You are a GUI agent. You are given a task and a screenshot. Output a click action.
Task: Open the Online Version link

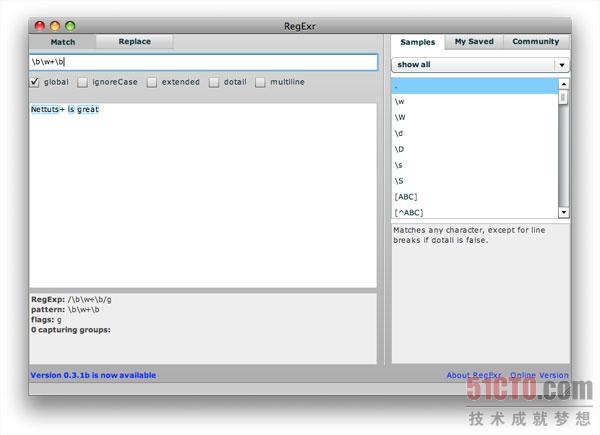(539, 375)
